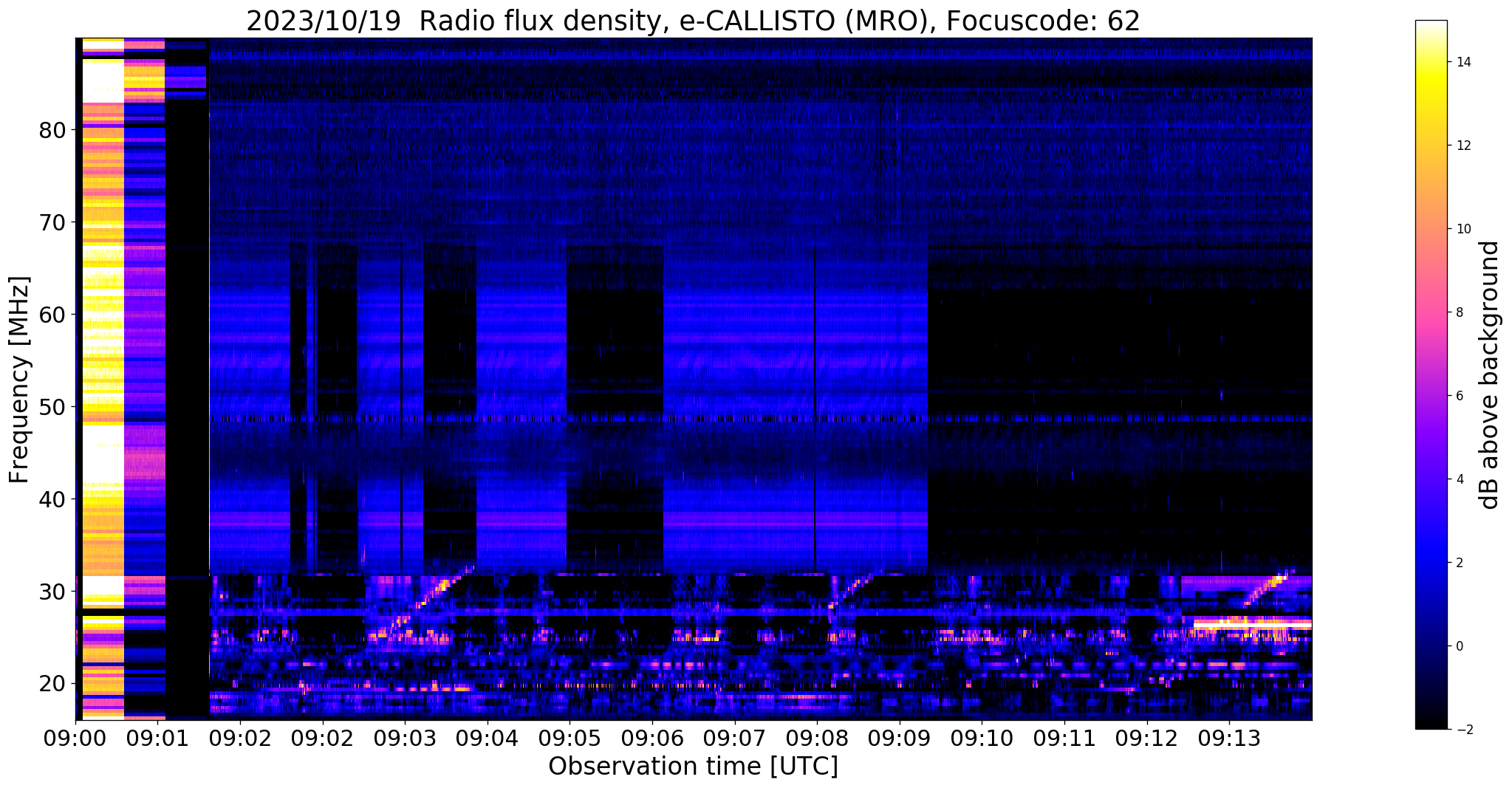Click the colorbar tick label 4
The width and height of the screenshot is (1512, 788).
1459,479
